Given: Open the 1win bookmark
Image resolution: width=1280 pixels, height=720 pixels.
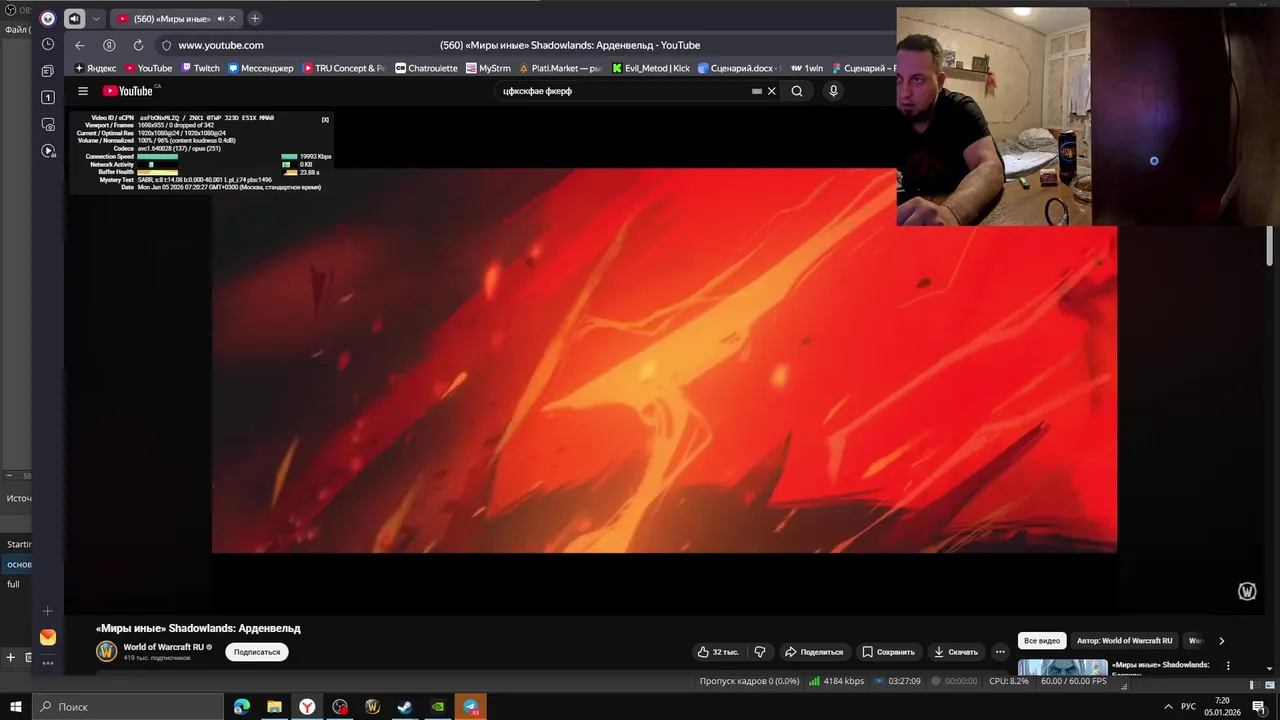Looking at the screenshot, I should pyautogui.click(x=806, y=68).
